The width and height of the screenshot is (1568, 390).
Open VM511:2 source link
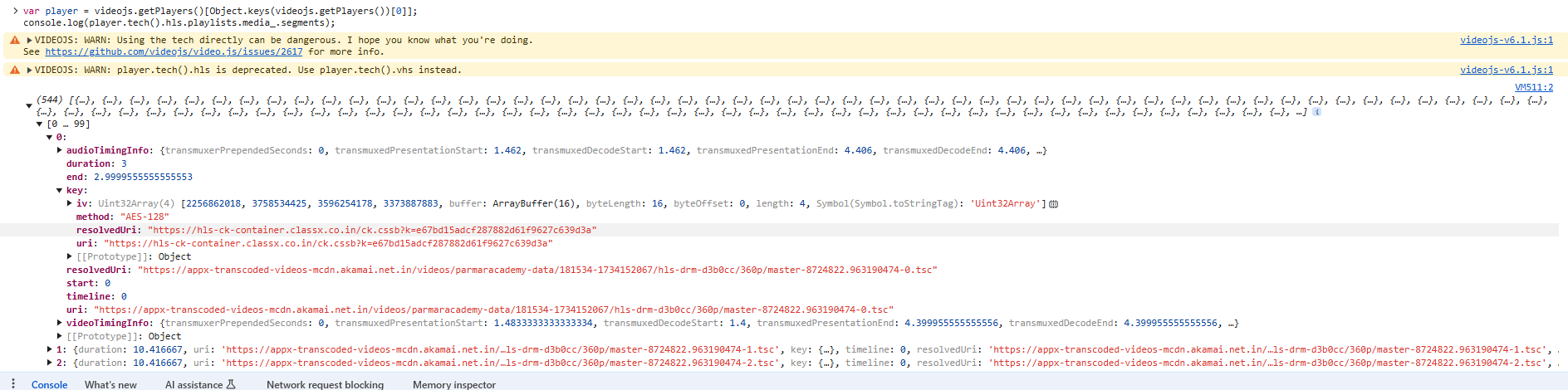pyautogui.click(x=1533, y=87)
